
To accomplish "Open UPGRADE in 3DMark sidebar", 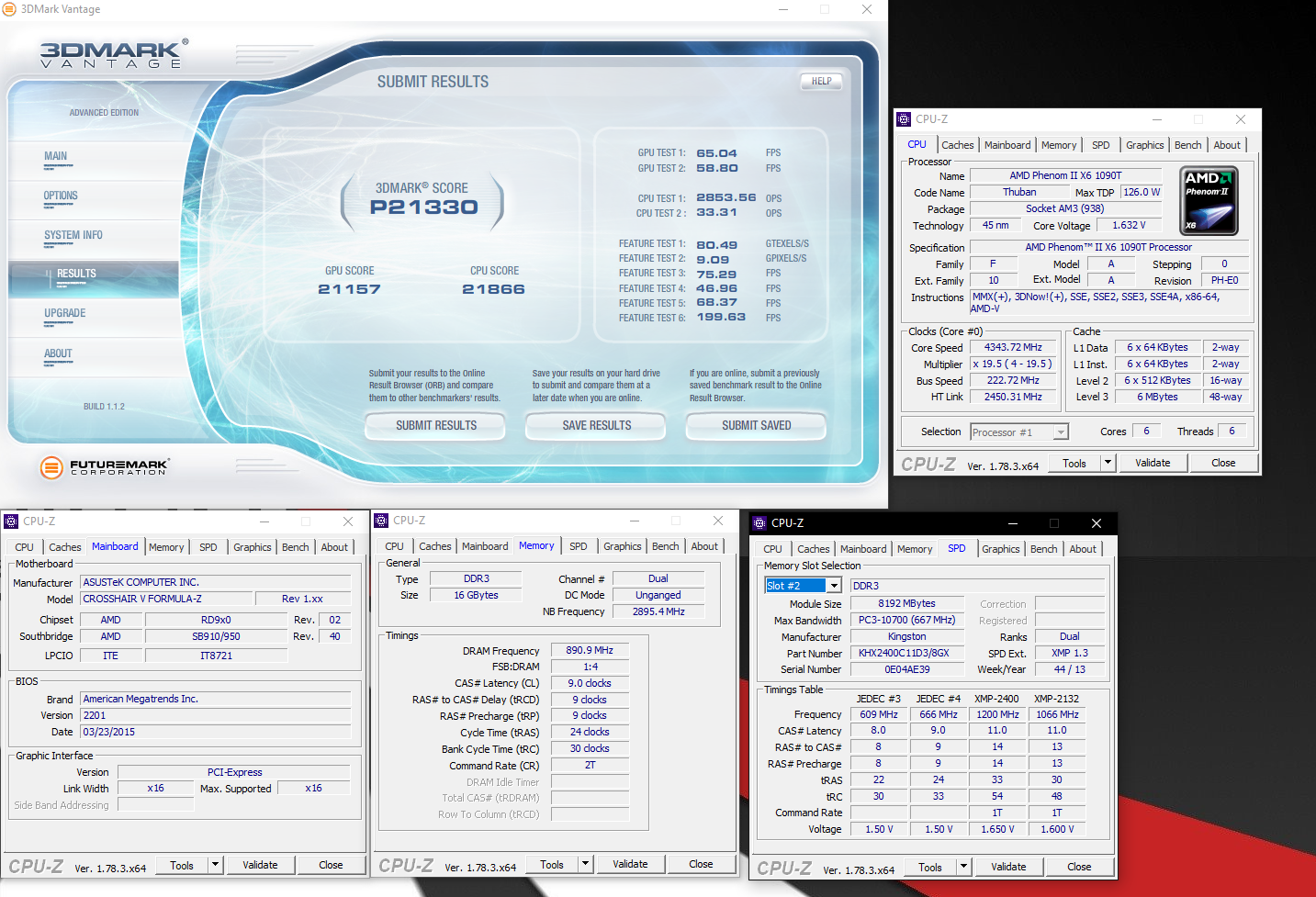I will tap(64, 314).
